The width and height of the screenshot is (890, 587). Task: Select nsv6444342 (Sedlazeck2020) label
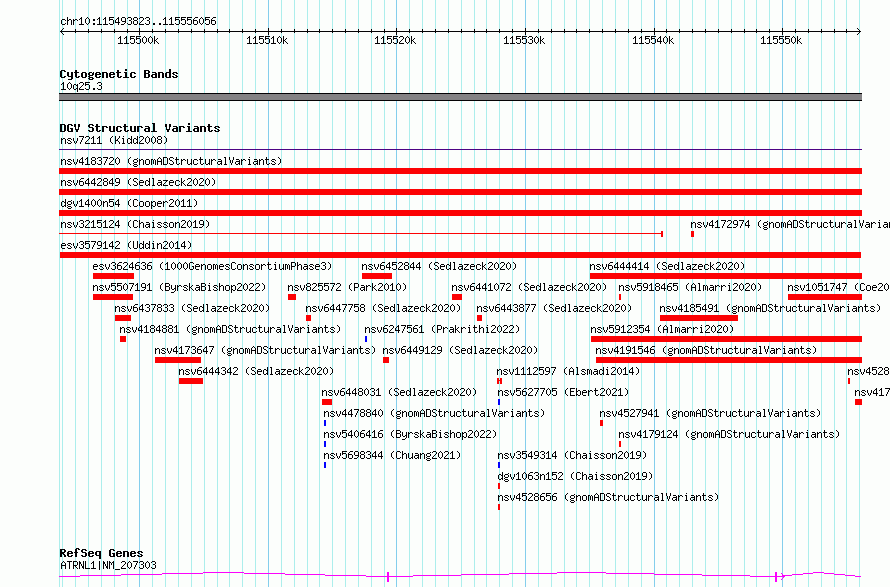[x=256, y=371]
